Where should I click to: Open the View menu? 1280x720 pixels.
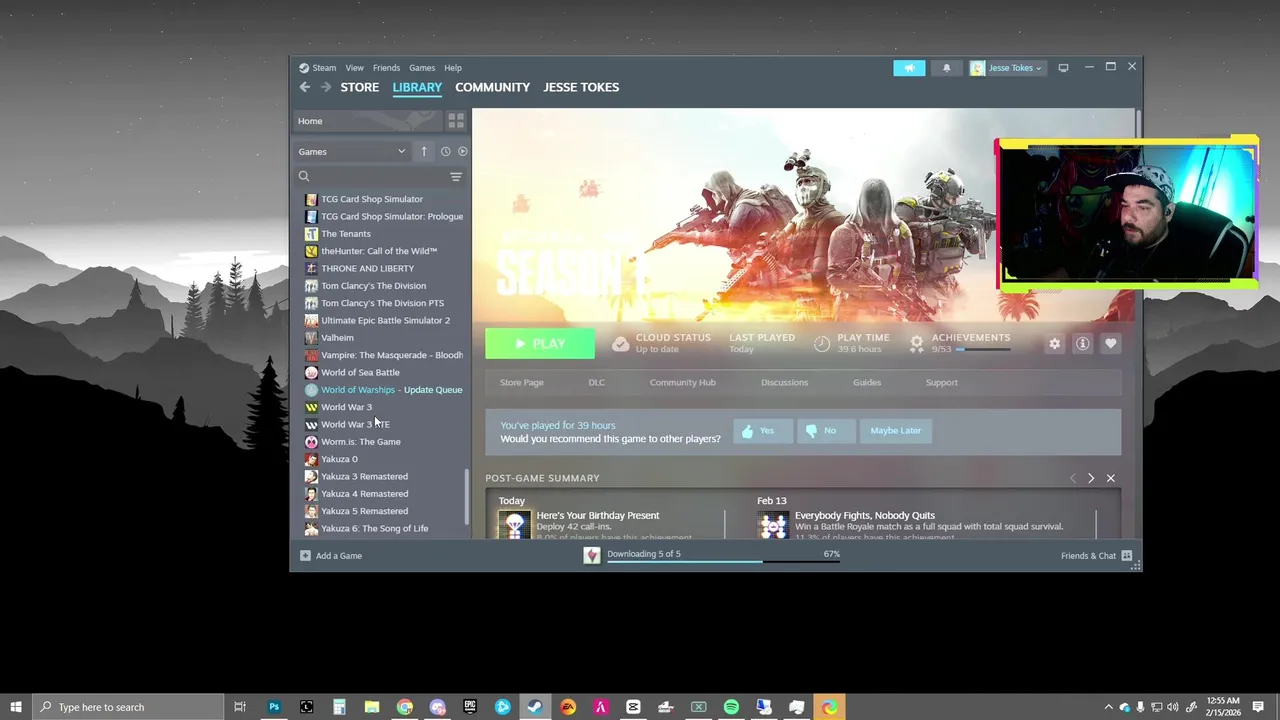tap(354, 68)
